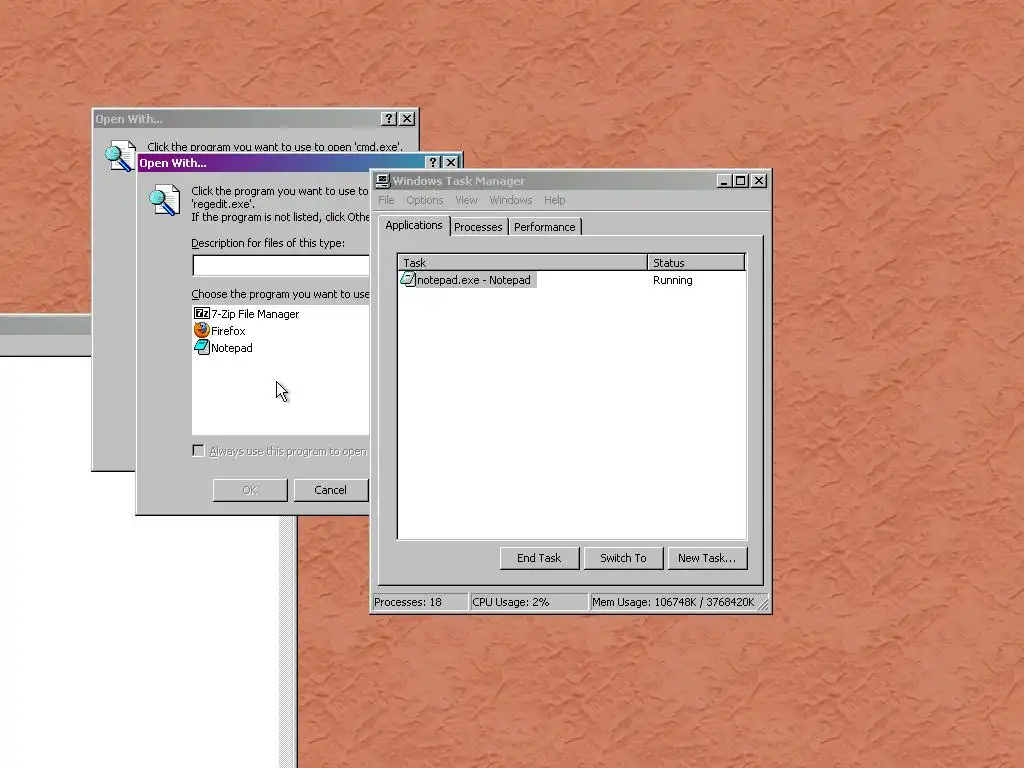
Task: Switch to the Applications tab
Action: [413, 225]
